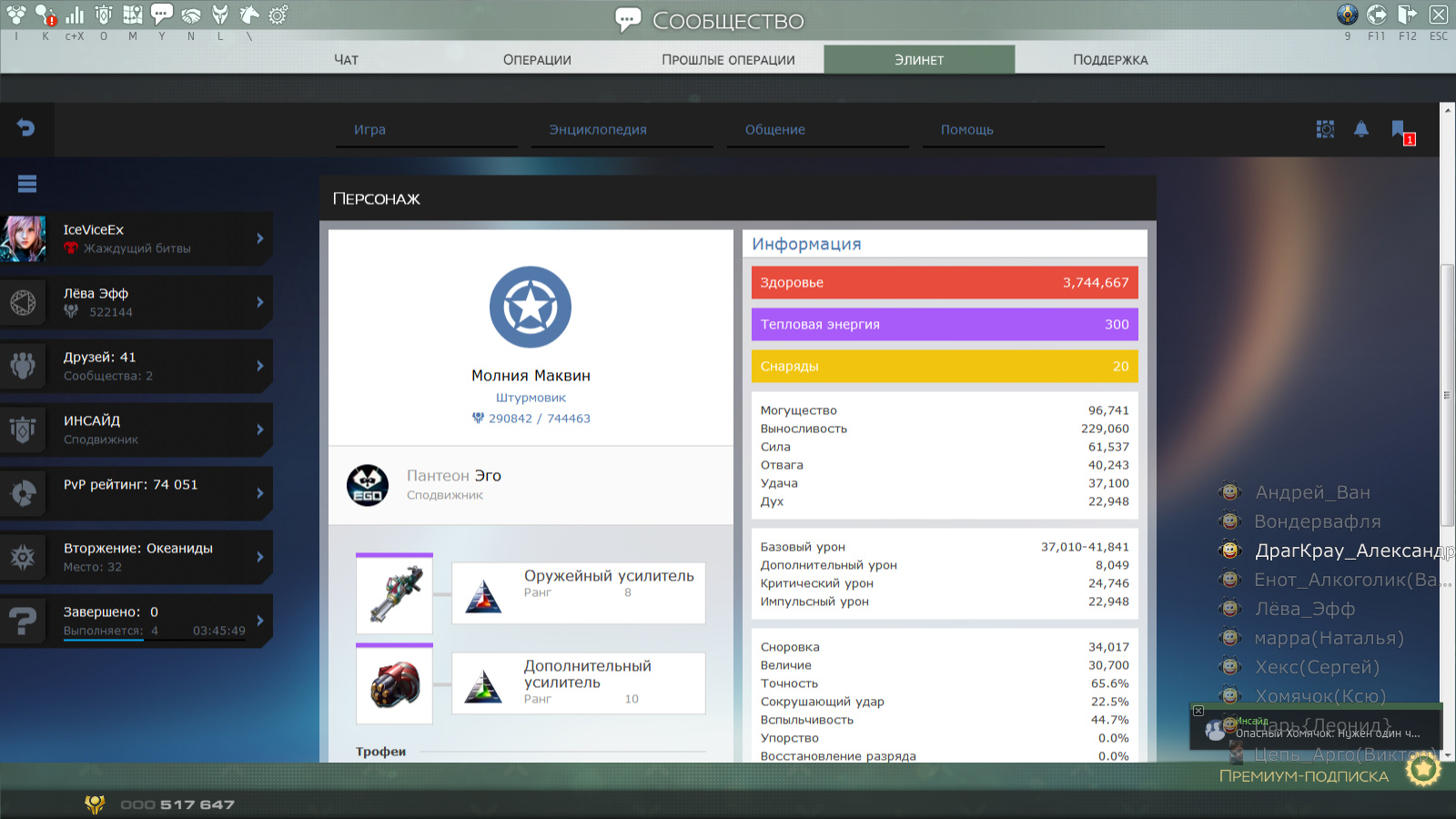The width and height of the screenshot is (1456, 819).
Task: Open the banner emblem icon (O)
Action: click(104, 15)
